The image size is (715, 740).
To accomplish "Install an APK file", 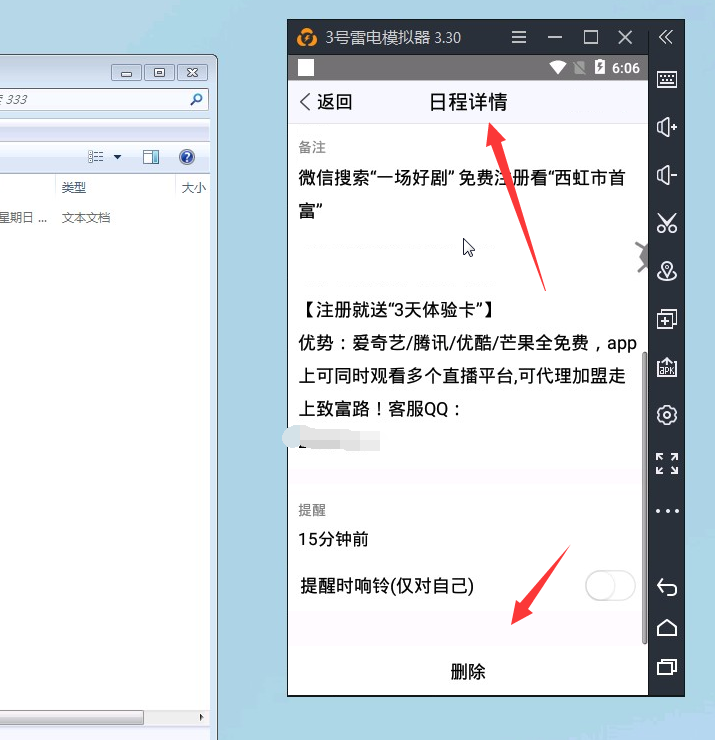I will 666,367.
